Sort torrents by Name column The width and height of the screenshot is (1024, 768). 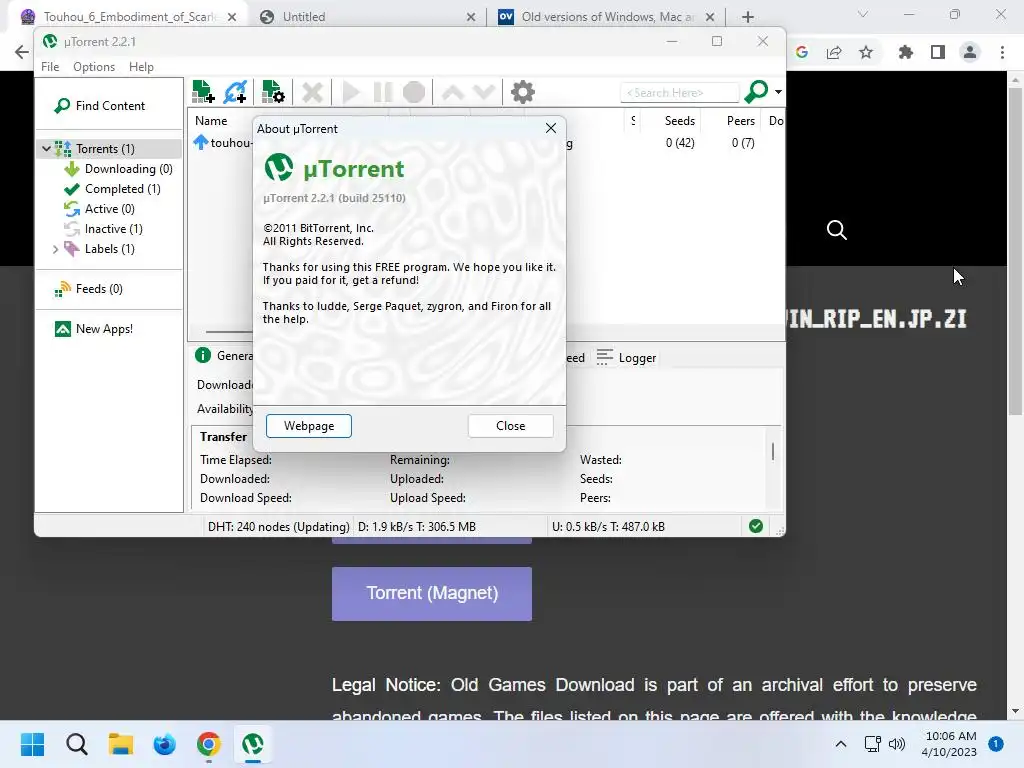211,121
